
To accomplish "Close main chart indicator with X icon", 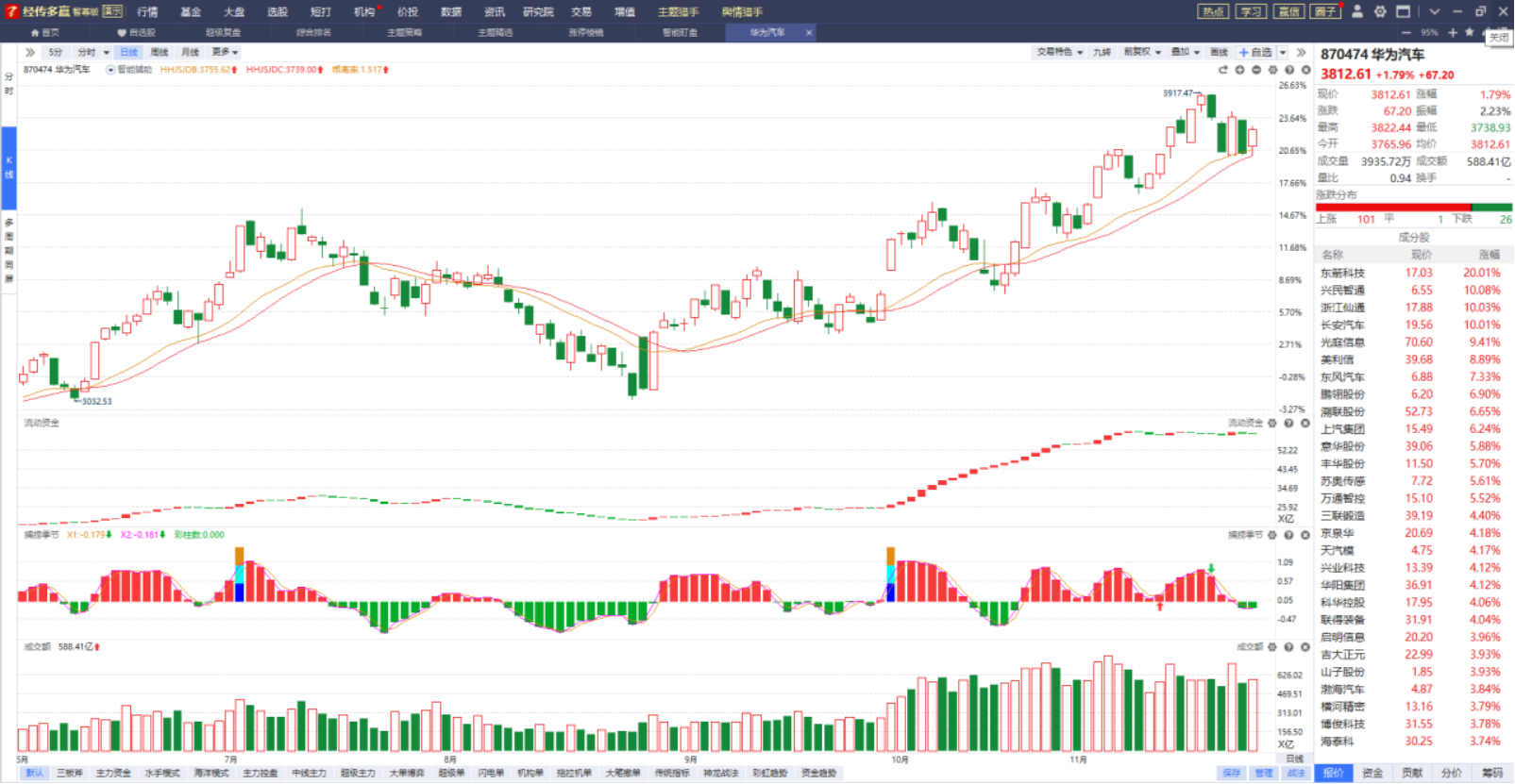I will (x=1305, y=70).
